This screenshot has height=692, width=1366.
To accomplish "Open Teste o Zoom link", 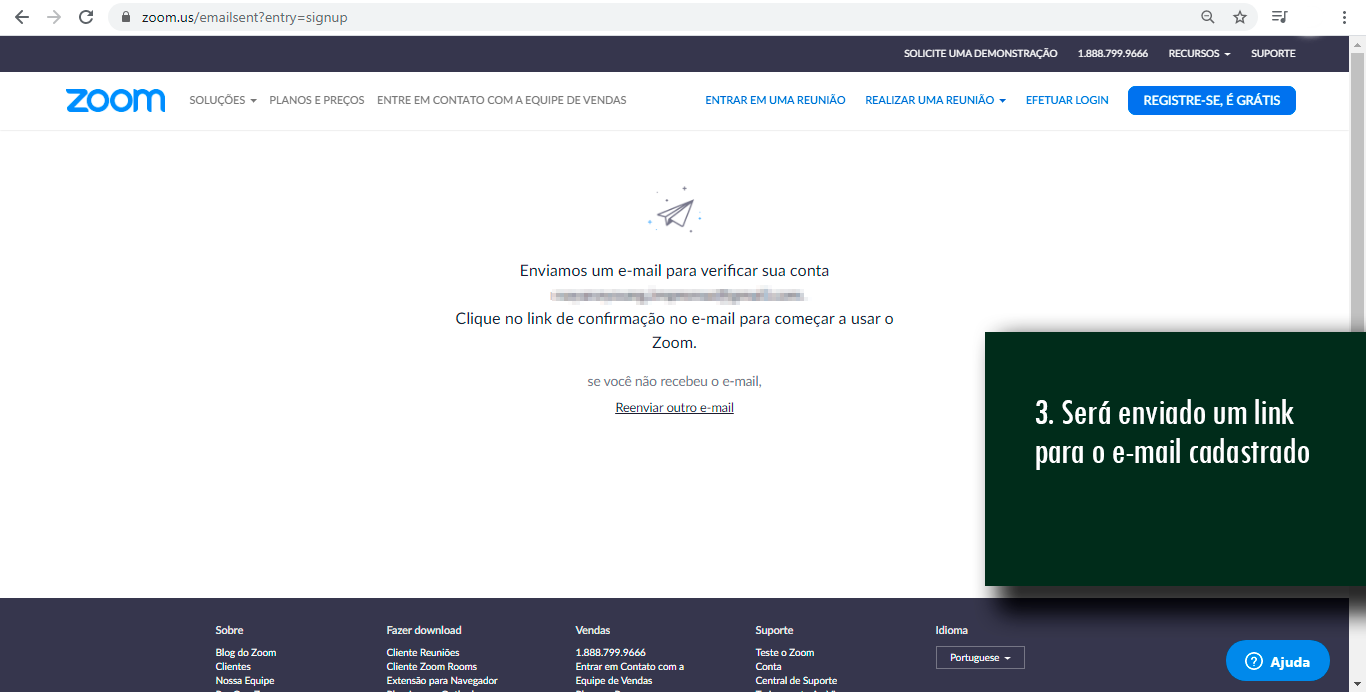I will point(785,653).
